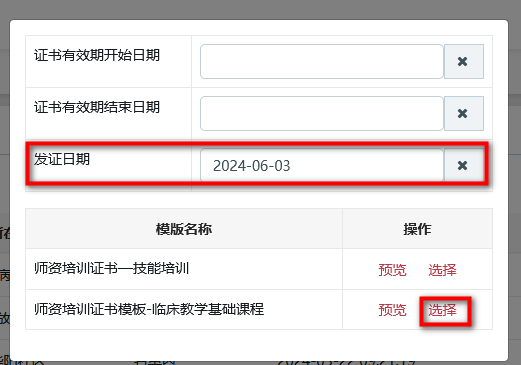
Task: Clear the 发证日期 field with its X button
Action: [464, 165]
